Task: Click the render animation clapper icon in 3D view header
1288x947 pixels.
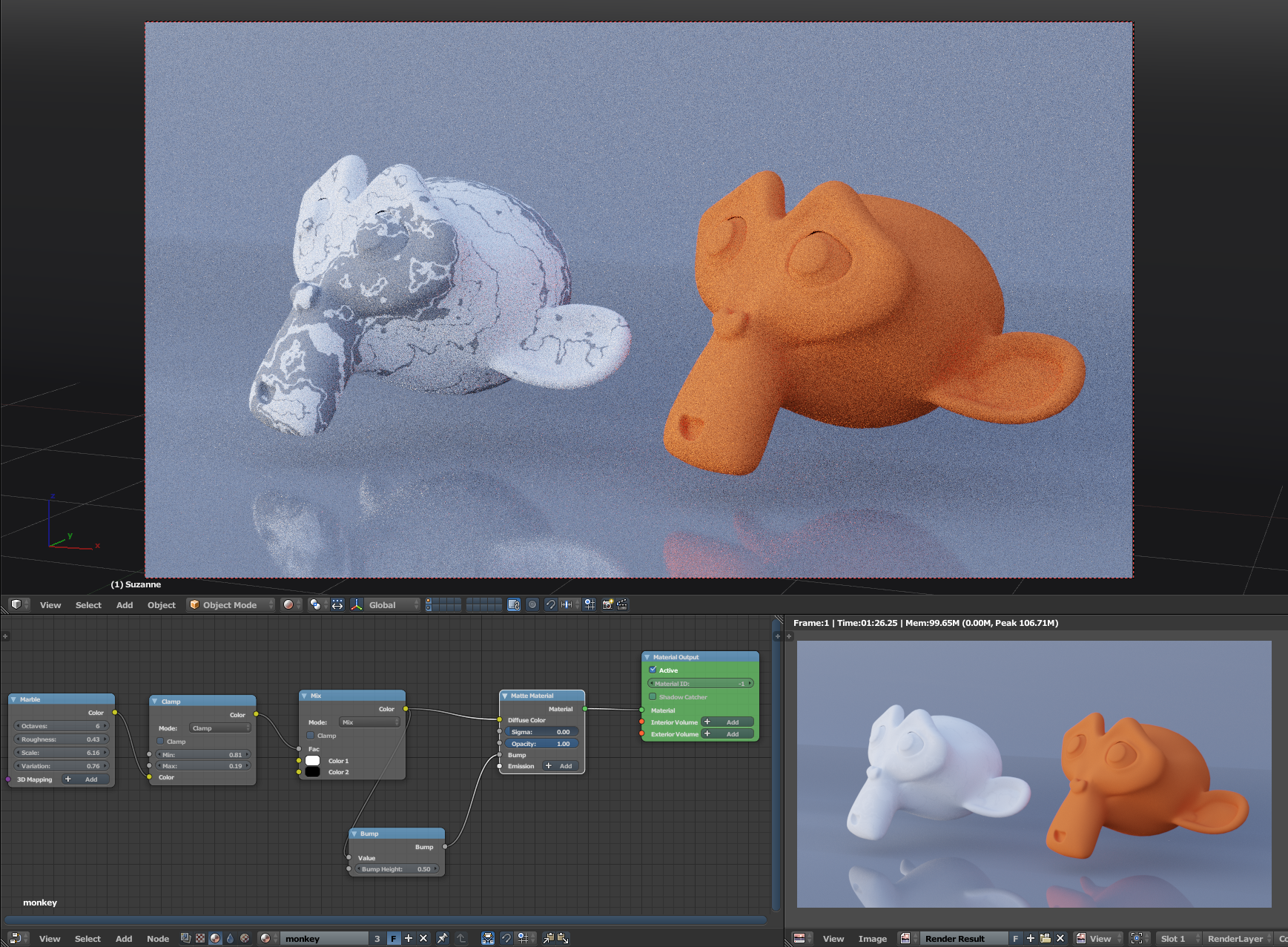Action: pos(622,605)
